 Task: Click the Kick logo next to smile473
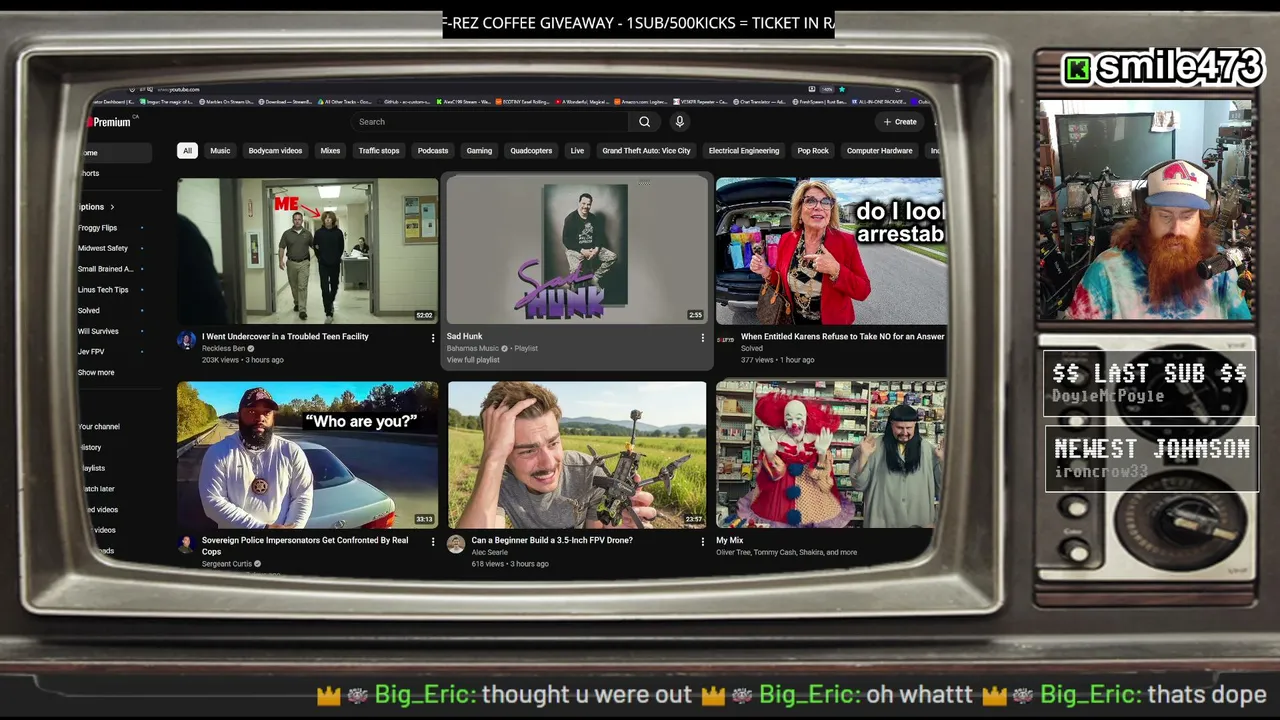click(1077, 69)
